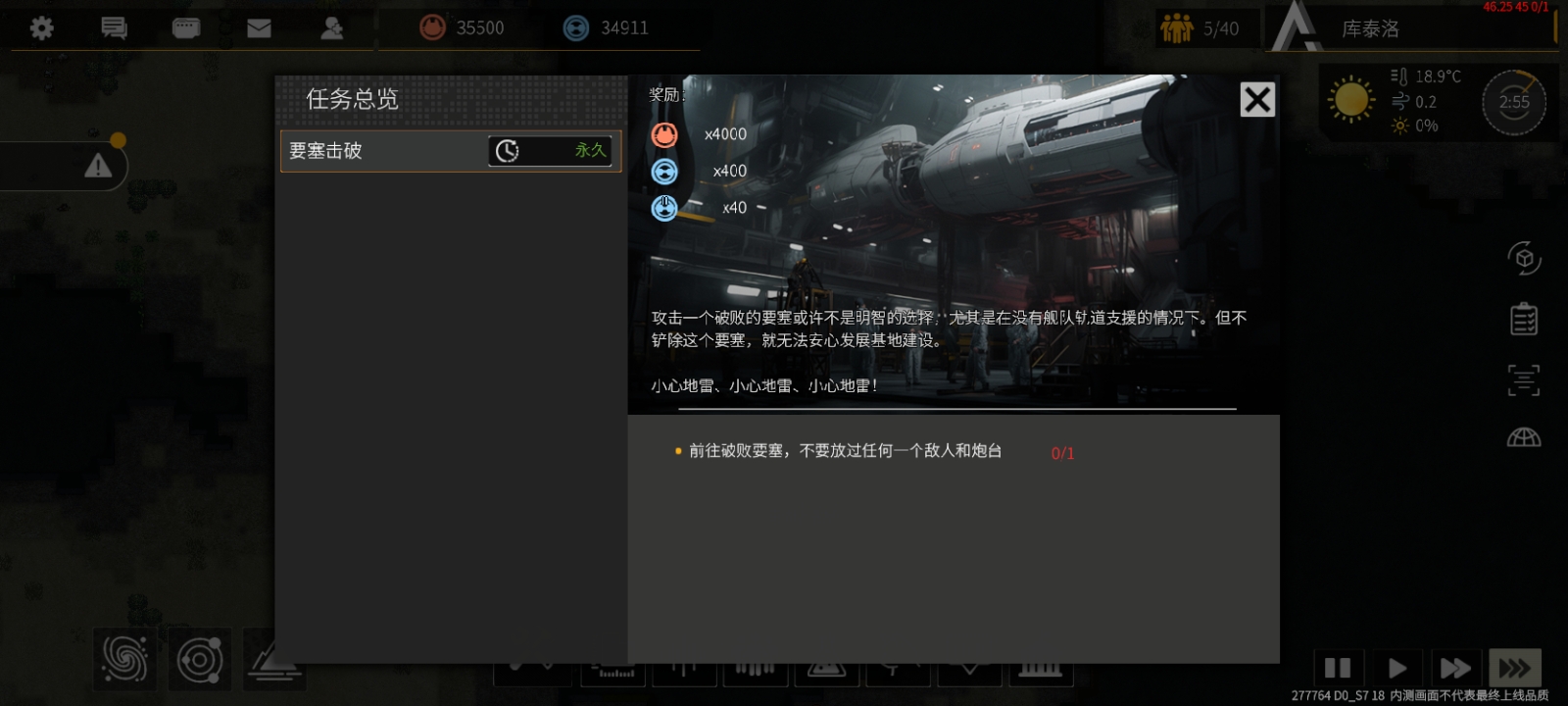
Task: Set double fast-forward speed
Action: tap(1455, 668)
